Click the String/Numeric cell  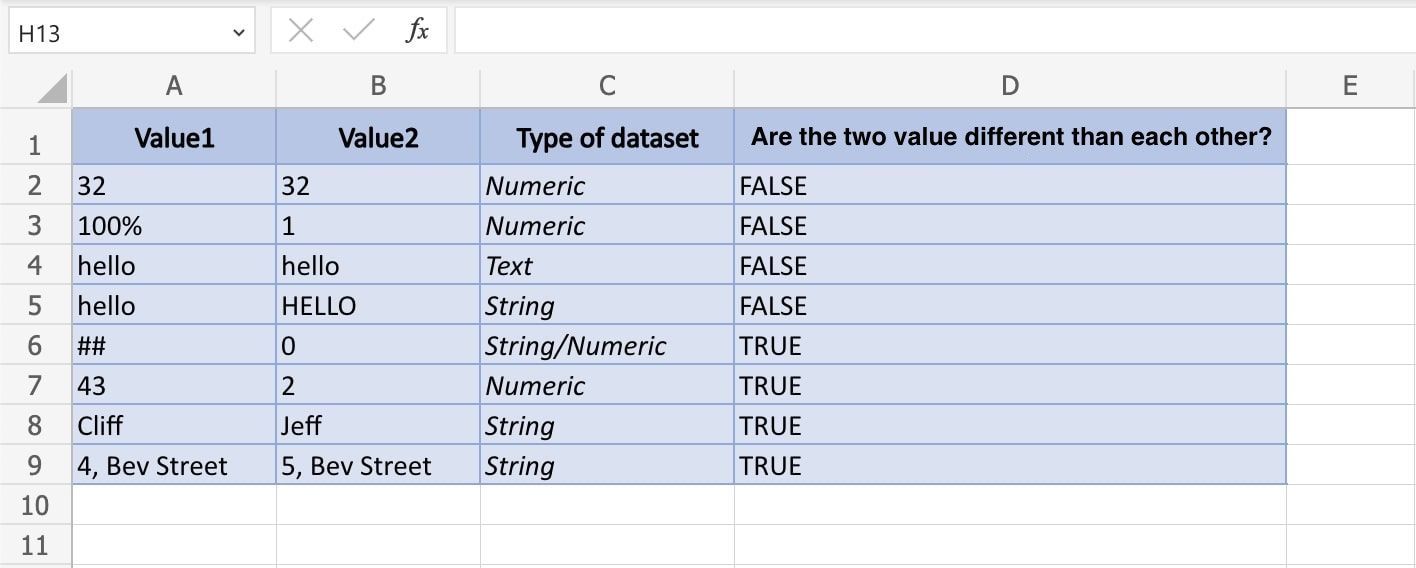[x=607, y=346]
